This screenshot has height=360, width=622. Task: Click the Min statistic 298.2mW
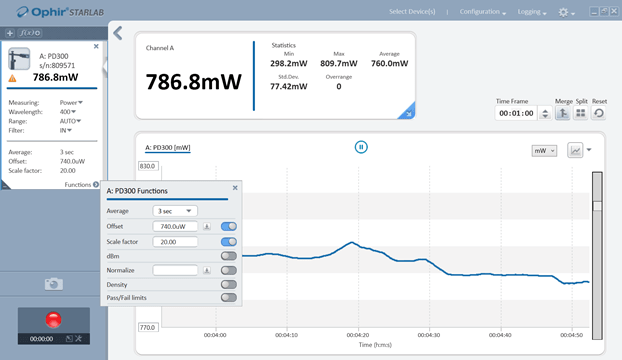point(289,63)
